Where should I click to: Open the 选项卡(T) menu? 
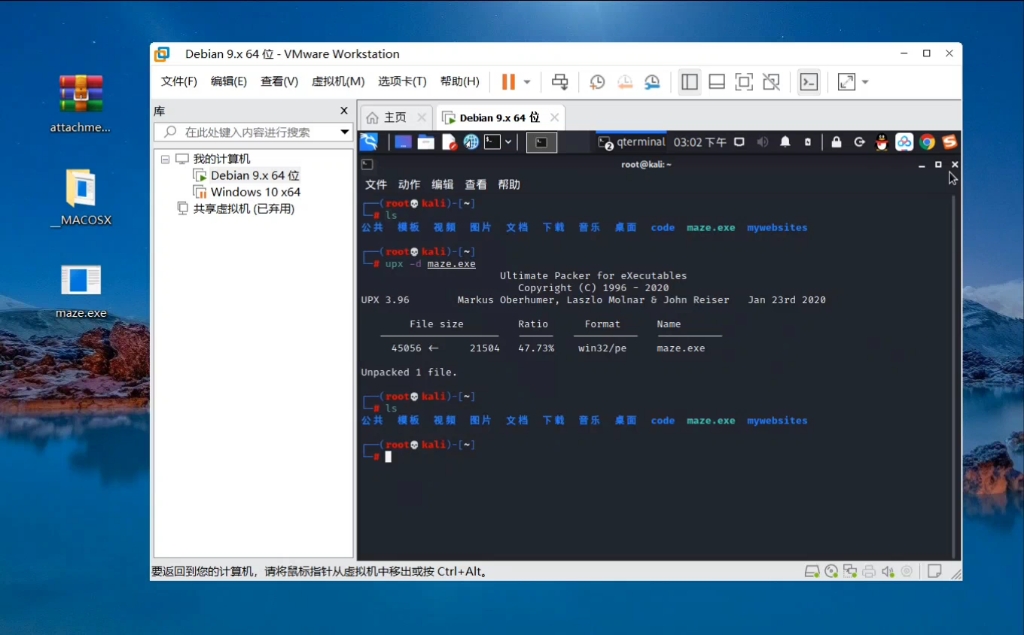[x=402, y=82]
